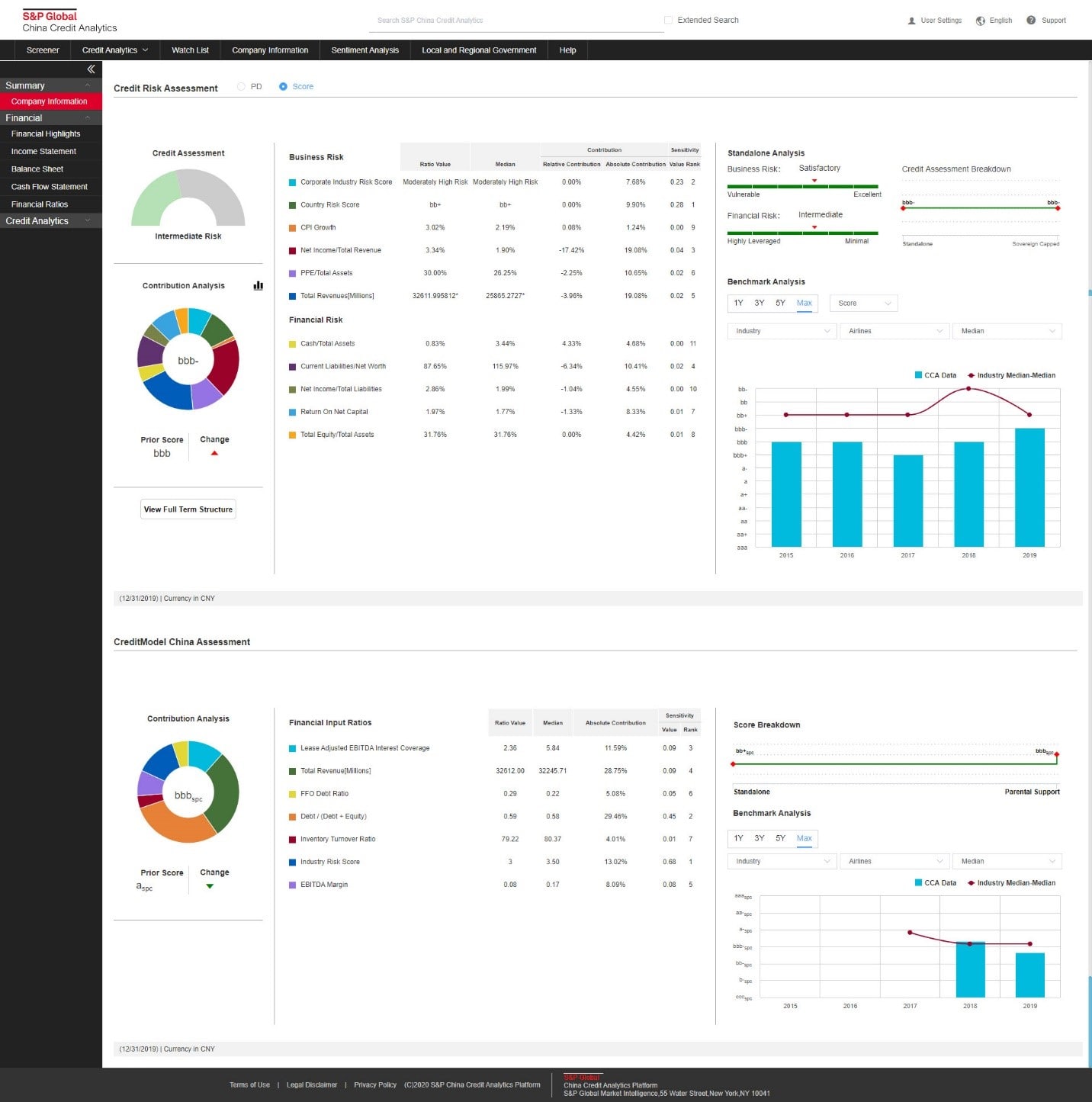Click Country Risk Score color square
The image size is (1092, 1102).
pyautogui.click(x=293, y=205)
